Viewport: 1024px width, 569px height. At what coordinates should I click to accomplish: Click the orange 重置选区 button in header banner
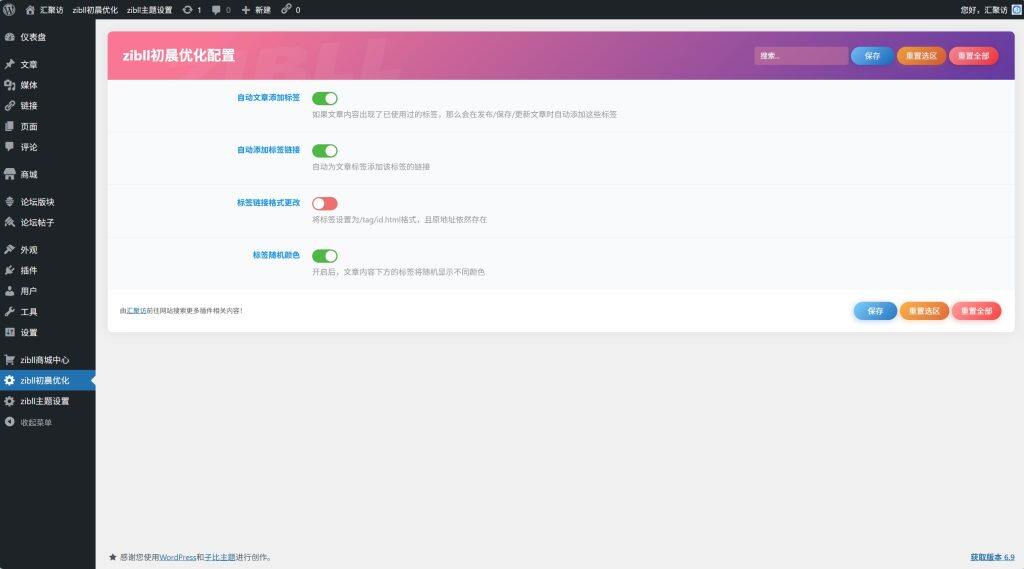pyautogui.click(x=921, y=56)
